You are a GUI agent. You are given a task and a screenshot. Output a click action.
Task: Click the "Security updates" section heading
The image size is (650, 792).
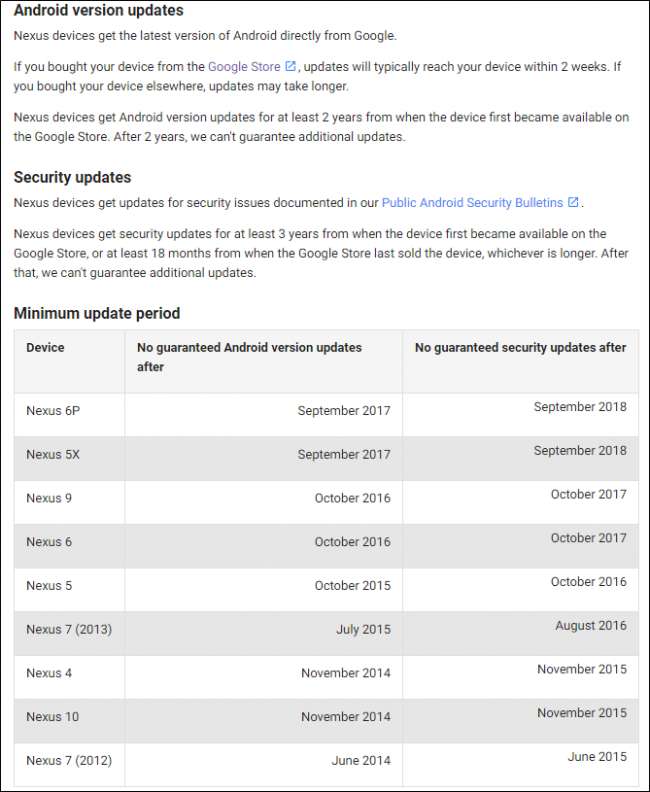pos(72,177)
